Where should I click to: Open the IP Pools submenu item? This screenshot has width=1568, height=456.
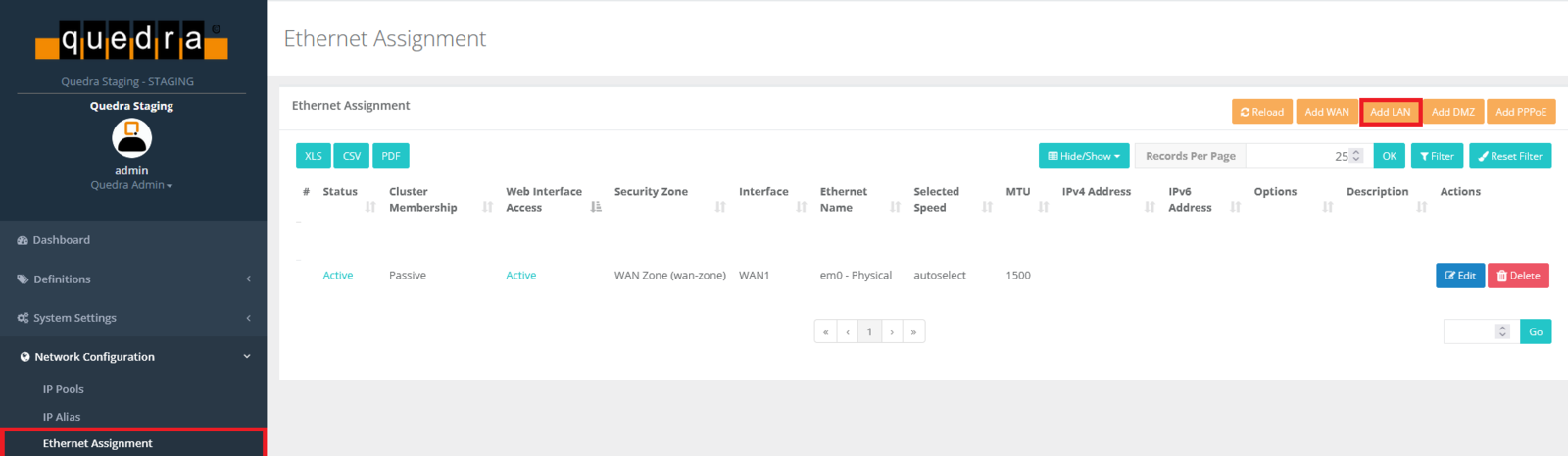(x=64, y=389)
